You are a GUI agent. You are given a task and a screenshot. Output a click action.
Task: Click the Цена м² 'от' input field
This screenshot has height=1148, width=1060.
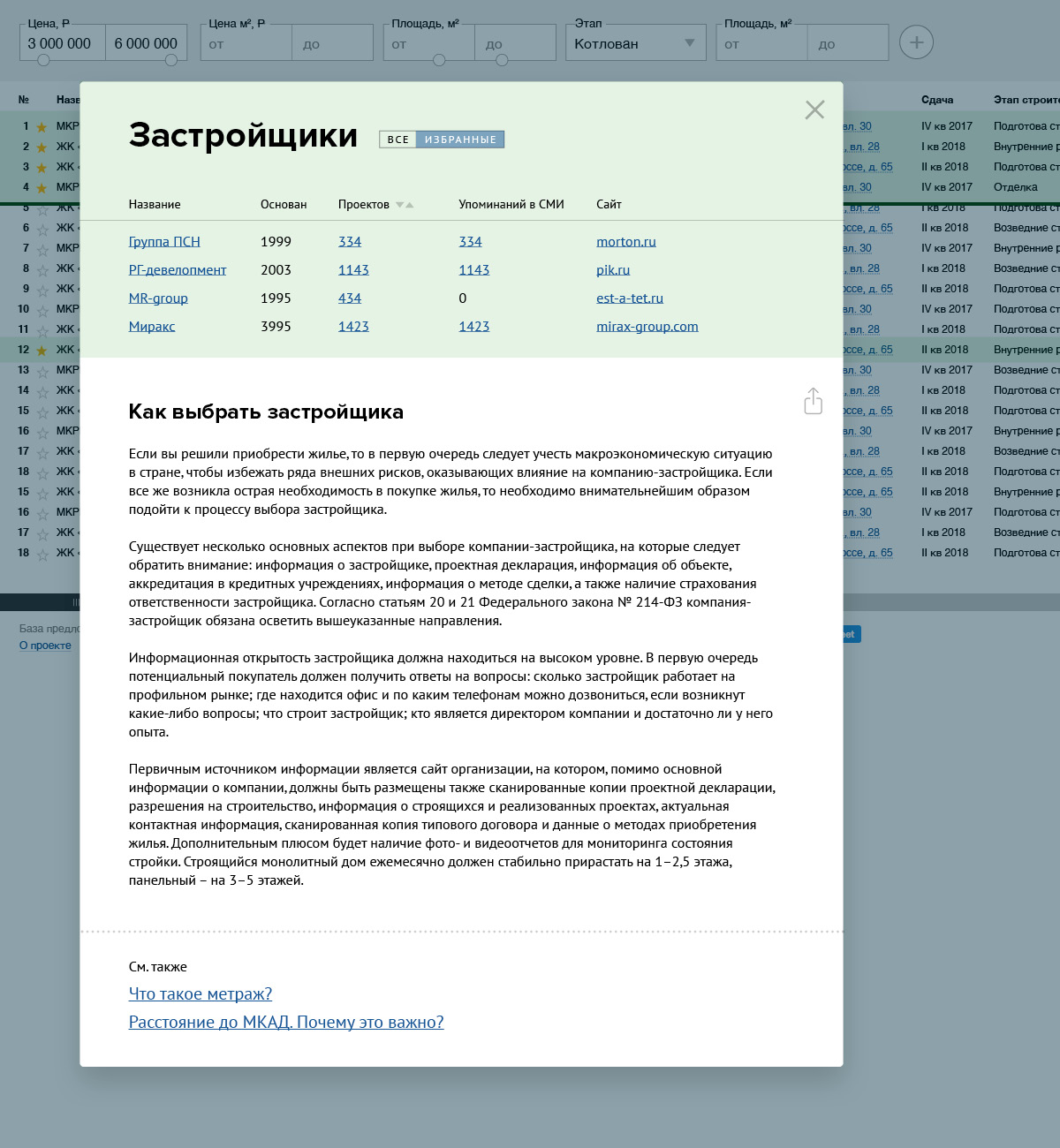[x=246, y=43]
